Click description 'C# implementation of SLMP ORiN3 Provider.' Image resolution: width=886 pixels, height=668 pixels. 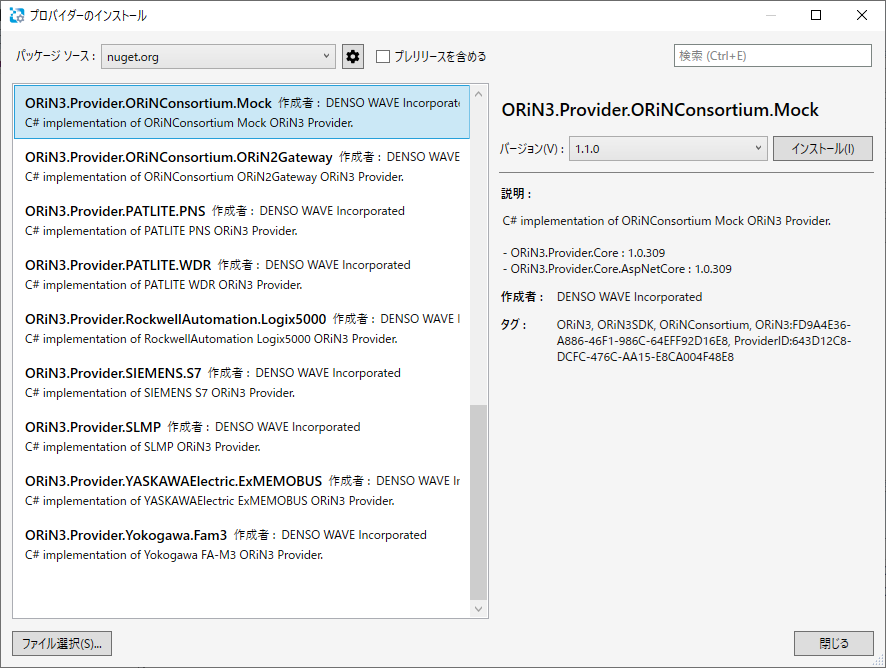(x=143, y=447)
